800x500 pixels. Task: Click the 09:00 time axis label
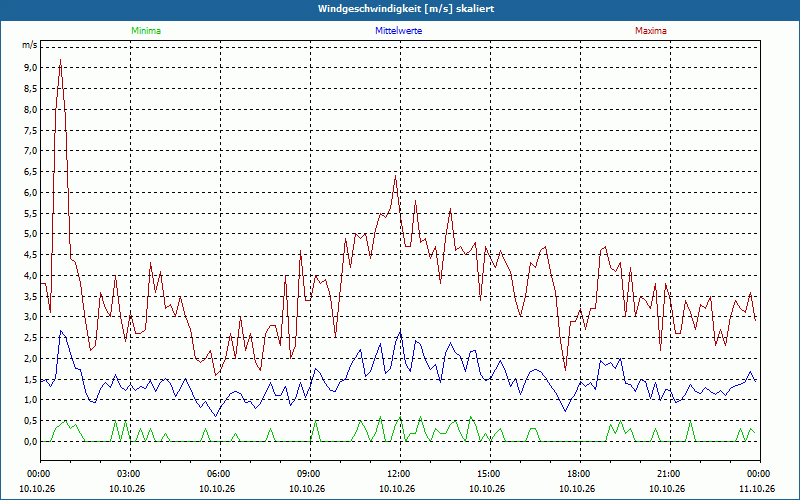[x=310, y=474]
